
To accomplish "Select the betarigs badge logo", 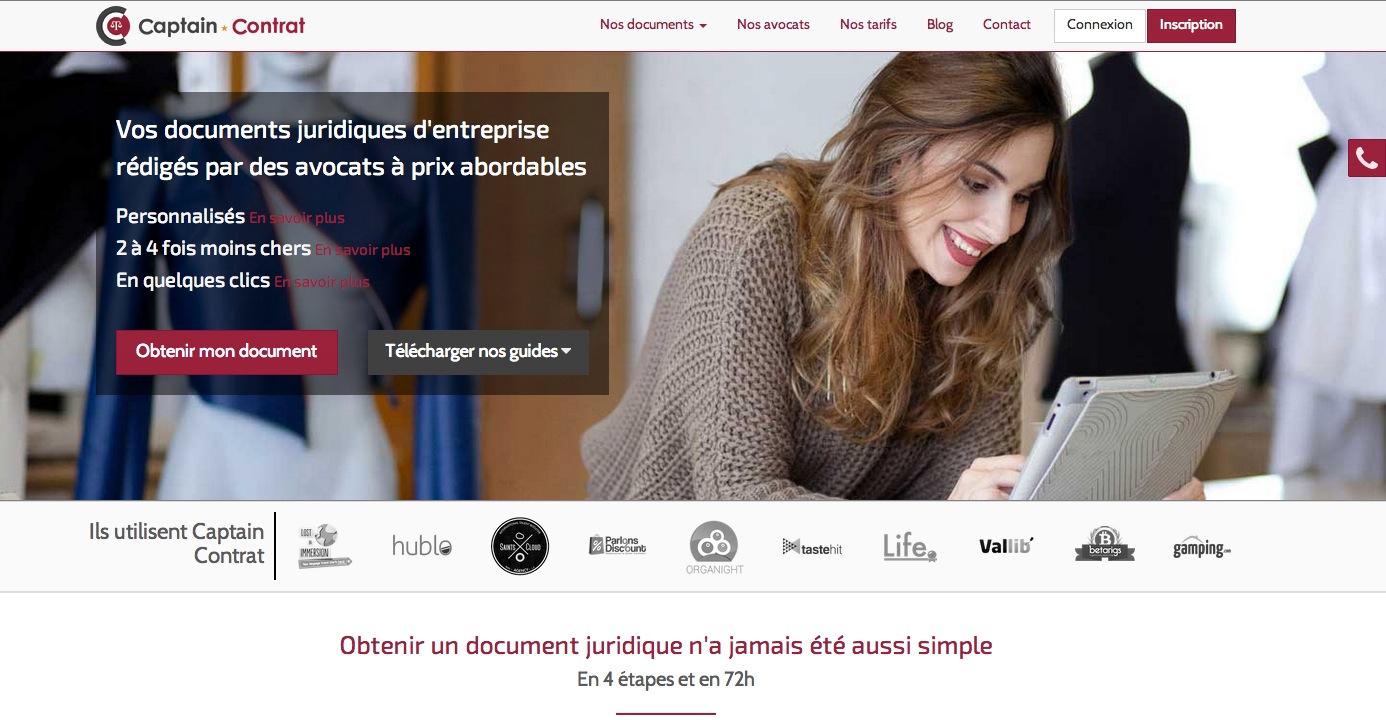I will pos(1105,544).
